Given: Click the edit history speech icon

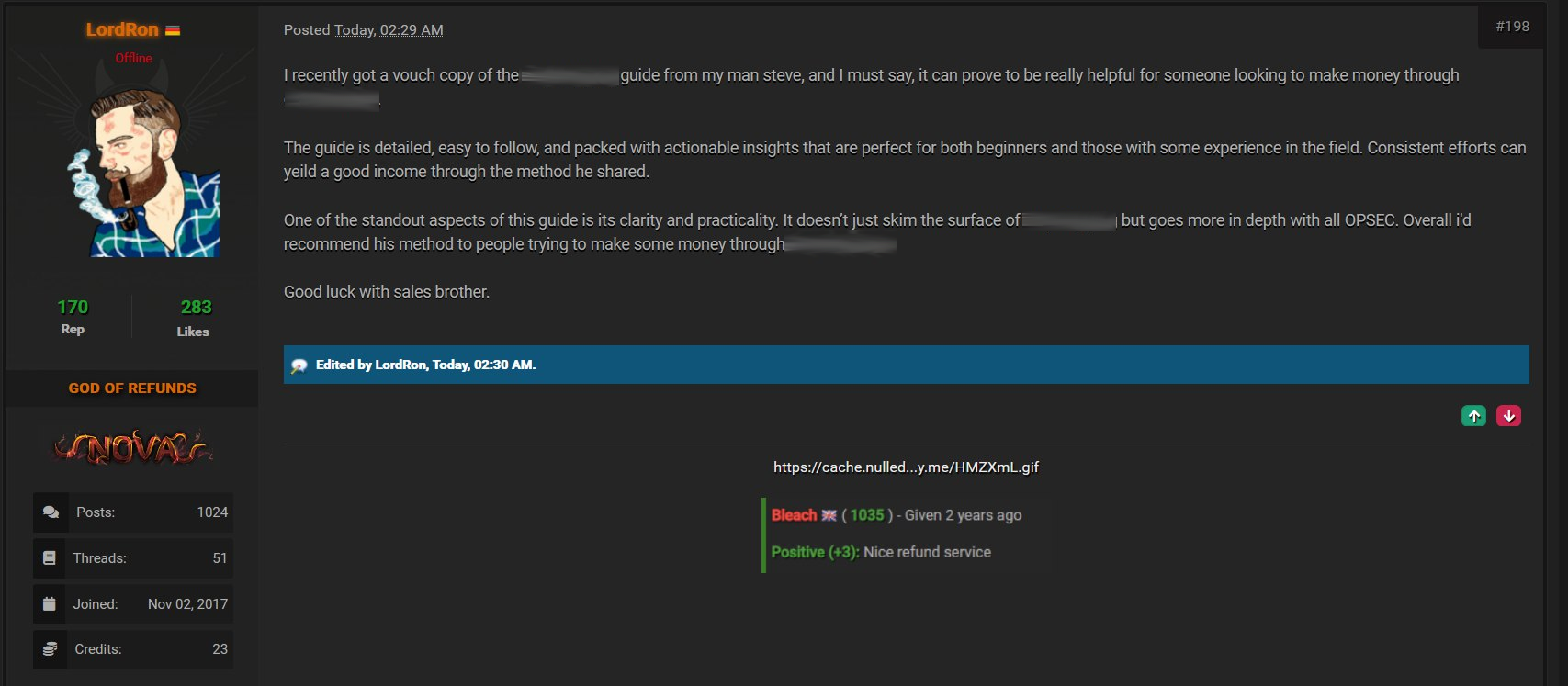Looking at the screenshot, I should coord(299,365).
